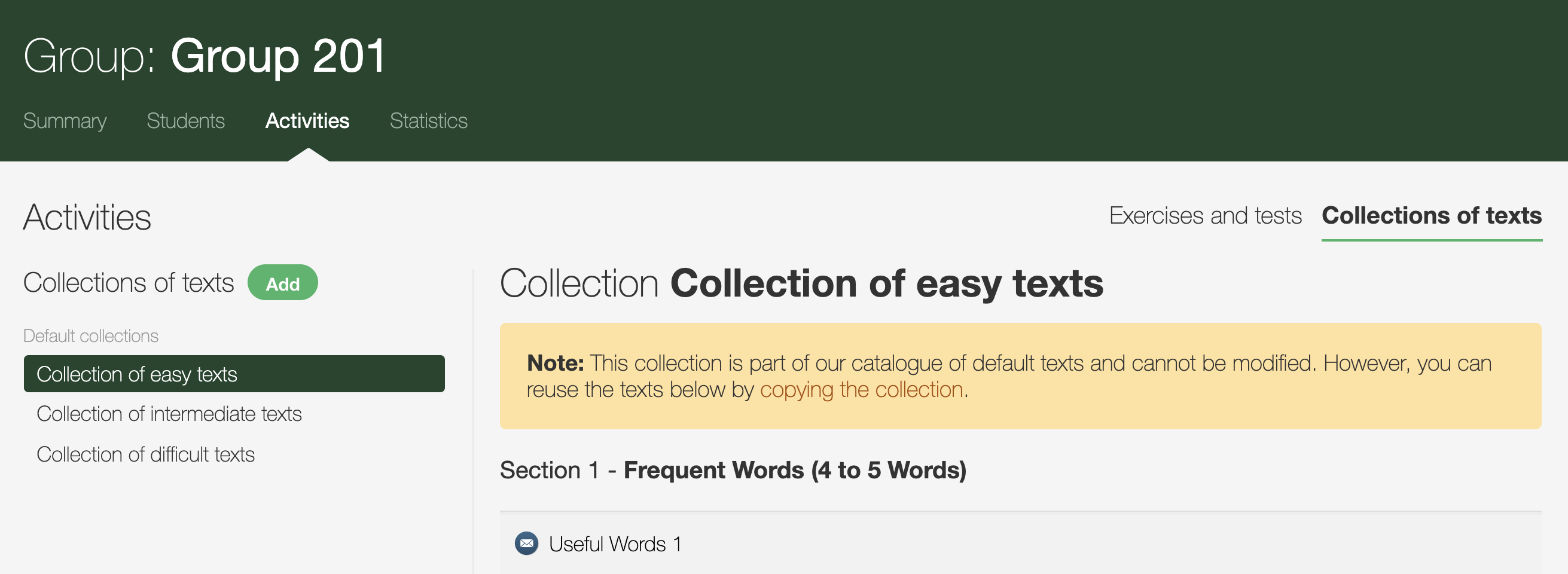The width and height of the screenshot is (1568, 574).
Task: Switch to the Students tab
Action: tap(185, 121)
